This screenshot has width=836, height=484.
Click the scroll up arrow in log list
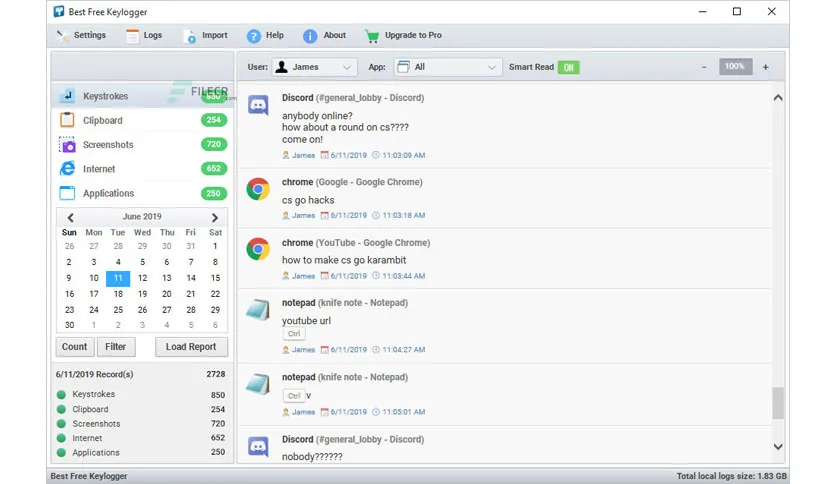778,98
